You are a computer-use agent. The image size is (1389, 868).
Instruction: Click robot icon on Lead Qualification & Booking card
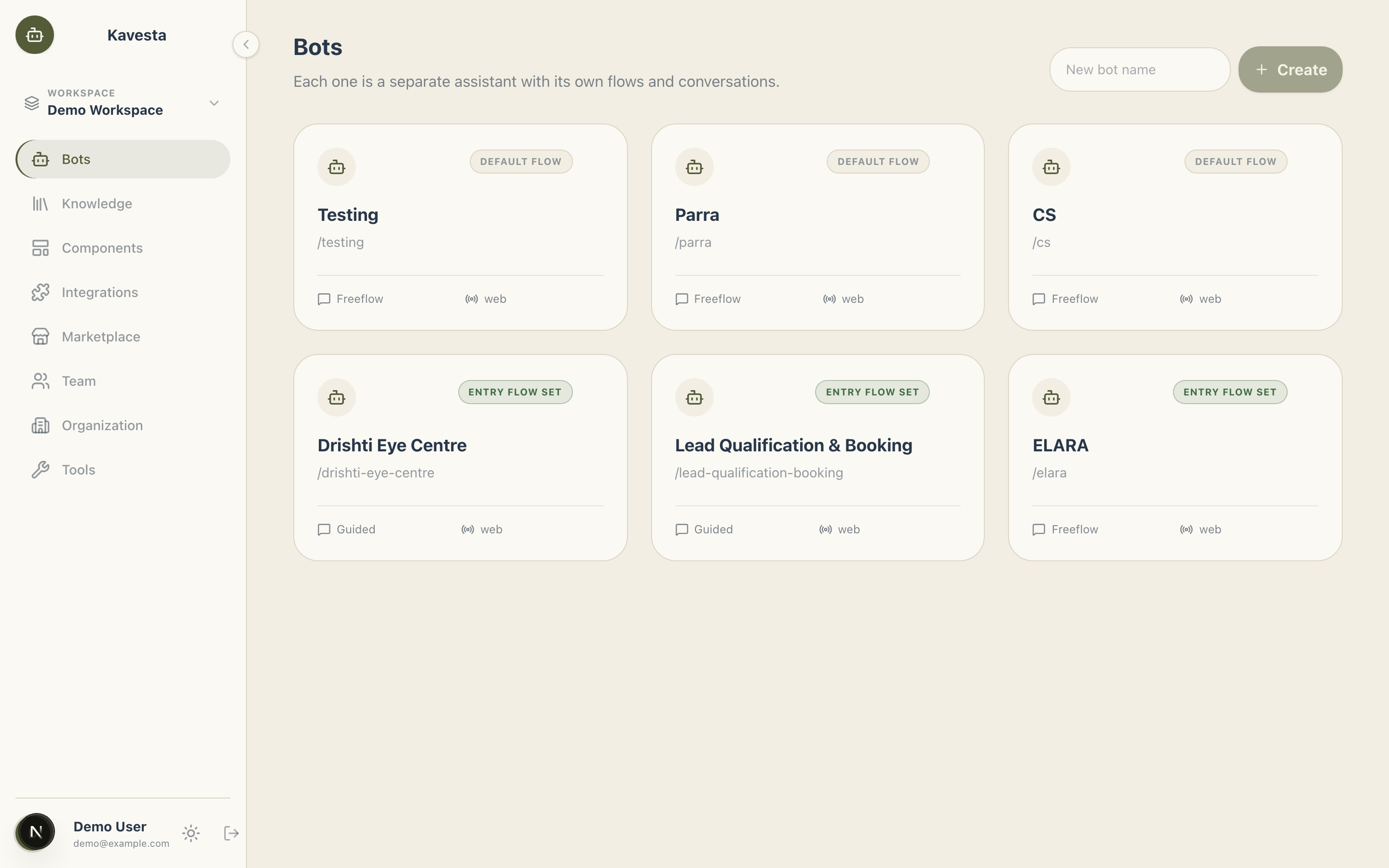tap(694, 397)
